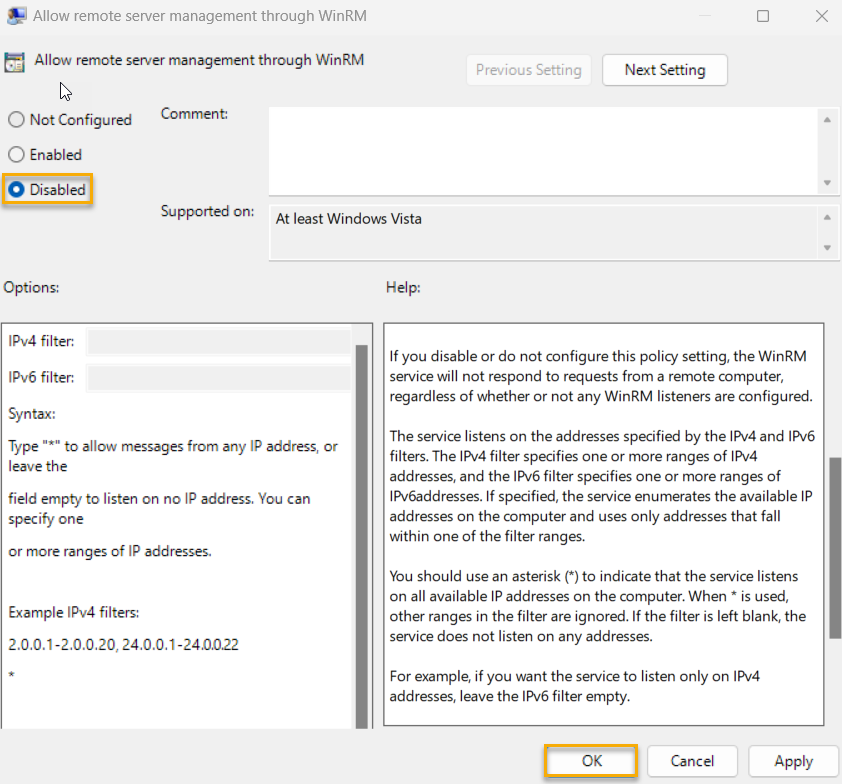
Task: Click the Previous Setting button
Action: coord(528,70)
